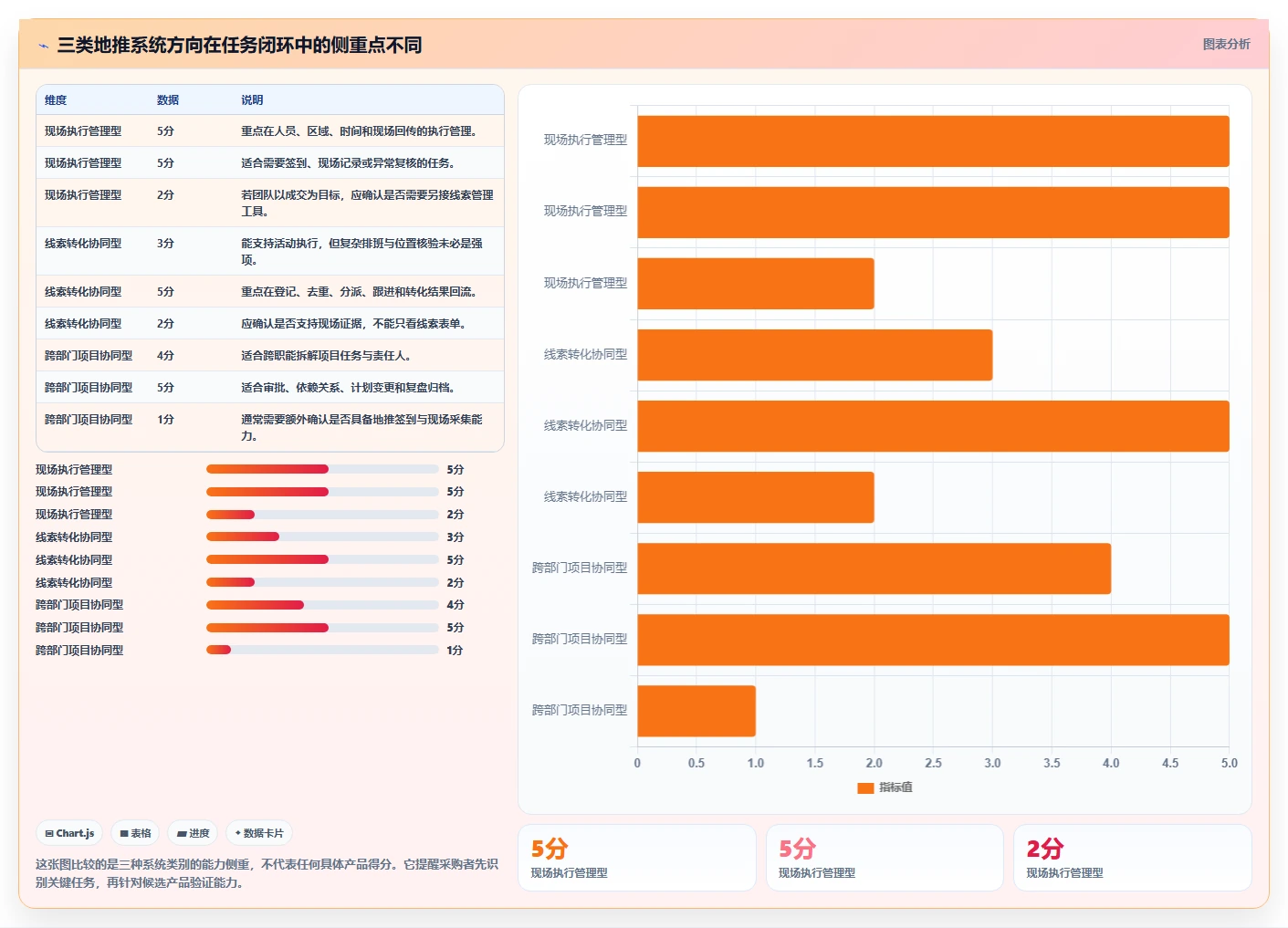
Task: Select the 表格 chip
Action: [x=135, y=833]
